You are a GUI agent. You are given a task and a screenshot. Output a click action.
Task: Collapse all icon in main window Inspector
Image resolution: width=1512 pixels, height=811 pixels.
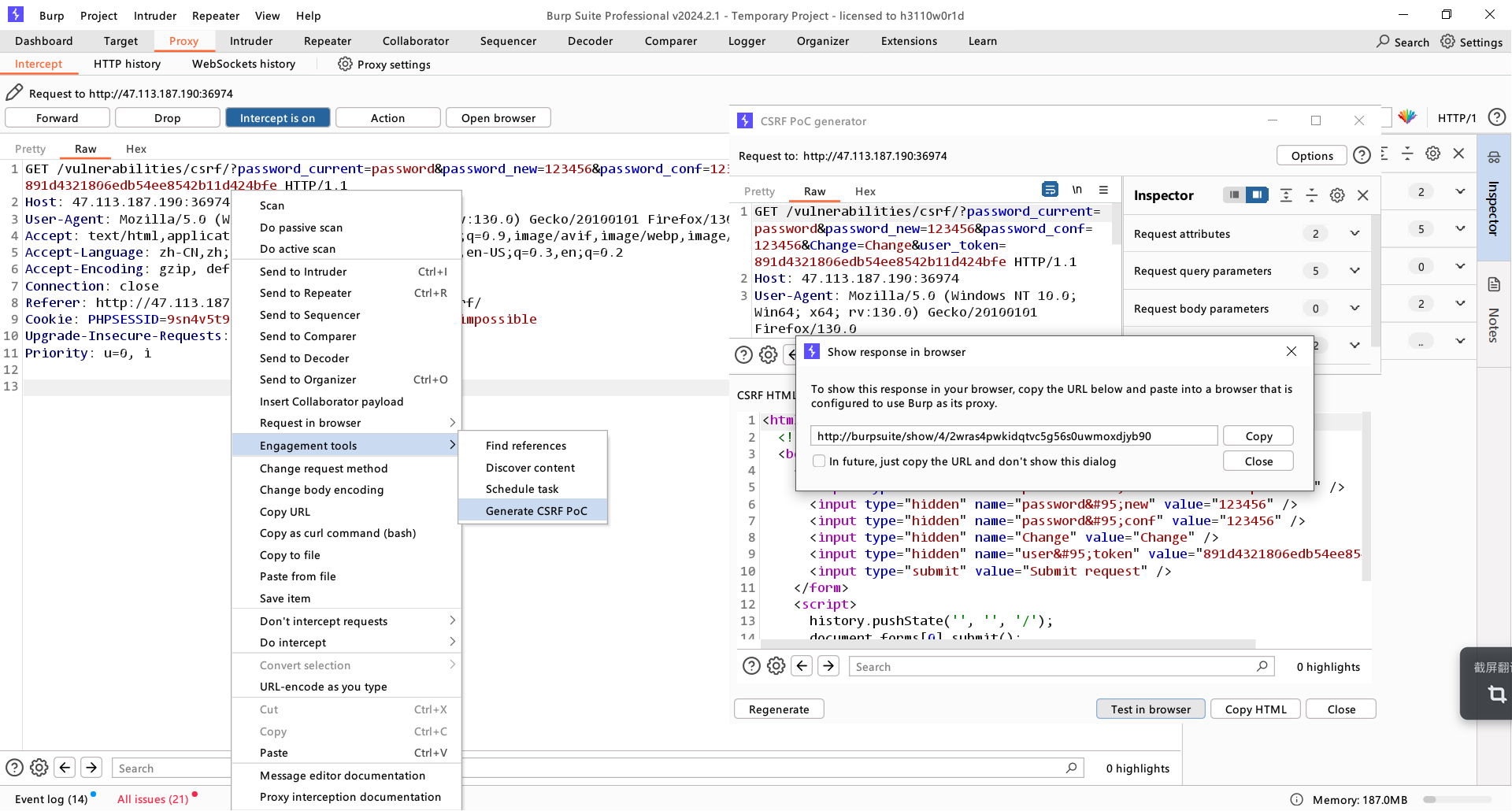[x=1407, y=154]
